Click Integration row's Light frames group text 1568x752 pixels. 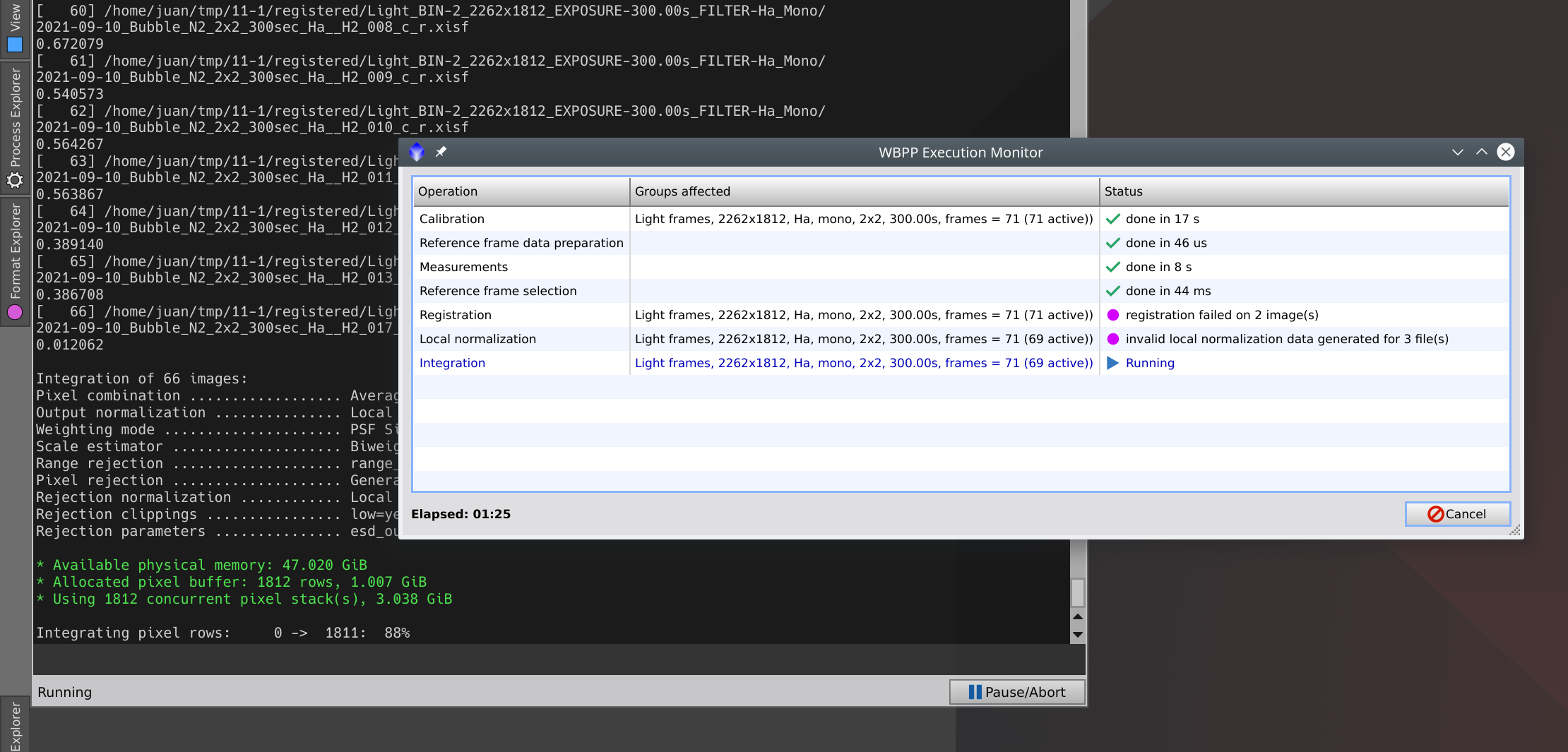pos(864,363)
